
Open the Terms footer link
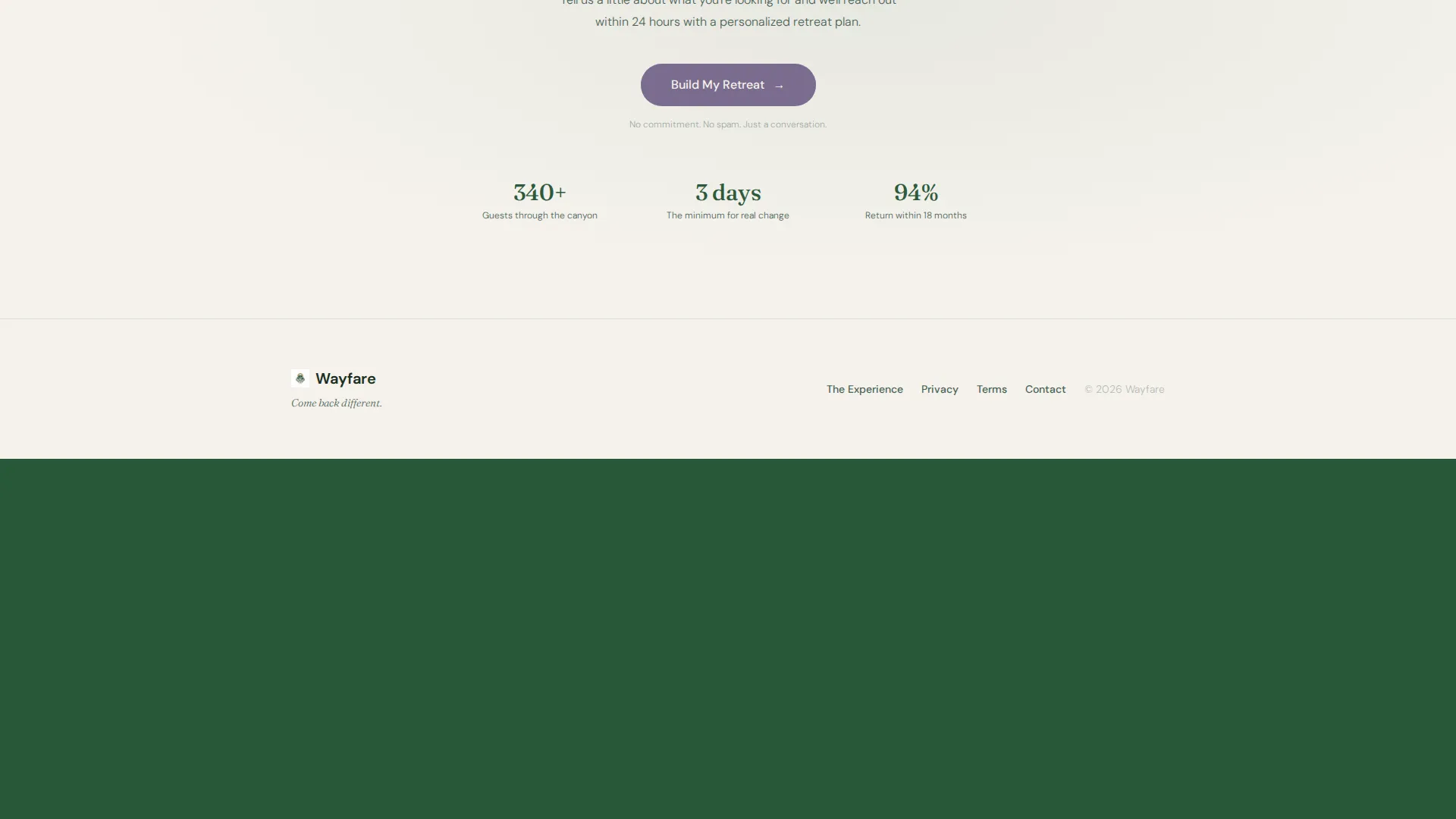[992, 389]
